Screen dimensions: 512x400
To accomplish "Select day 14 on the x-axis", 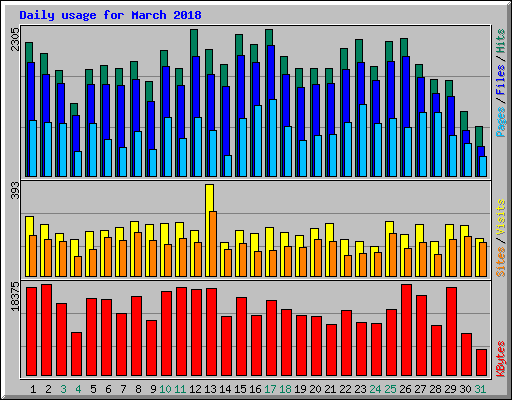I will click(225, 389).
